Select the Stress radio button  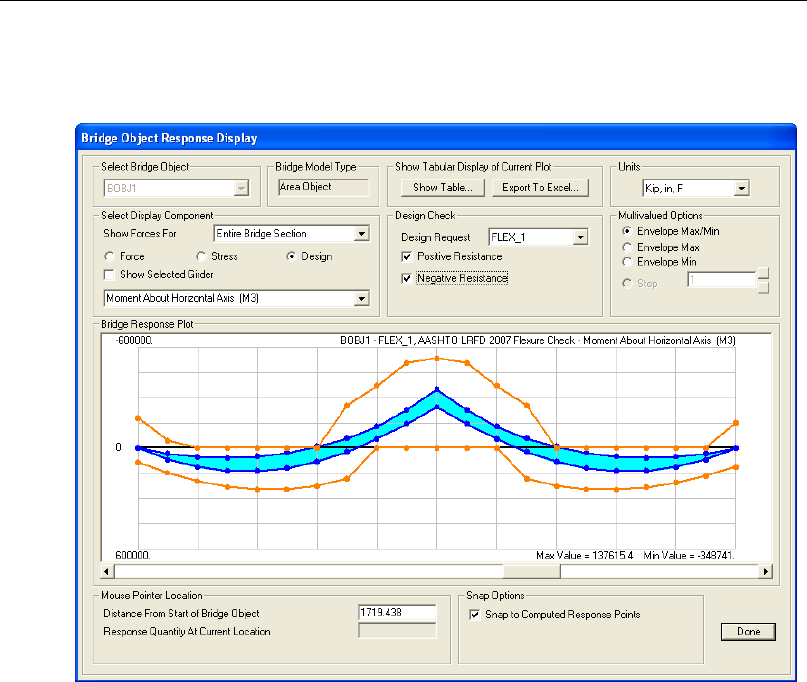201,256
